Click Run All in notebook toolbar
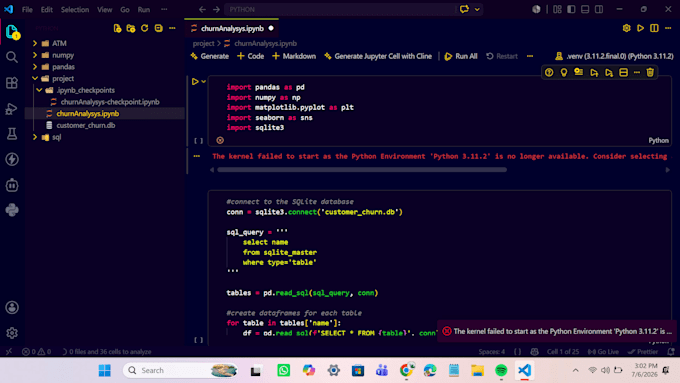 (x=461, y=56)
